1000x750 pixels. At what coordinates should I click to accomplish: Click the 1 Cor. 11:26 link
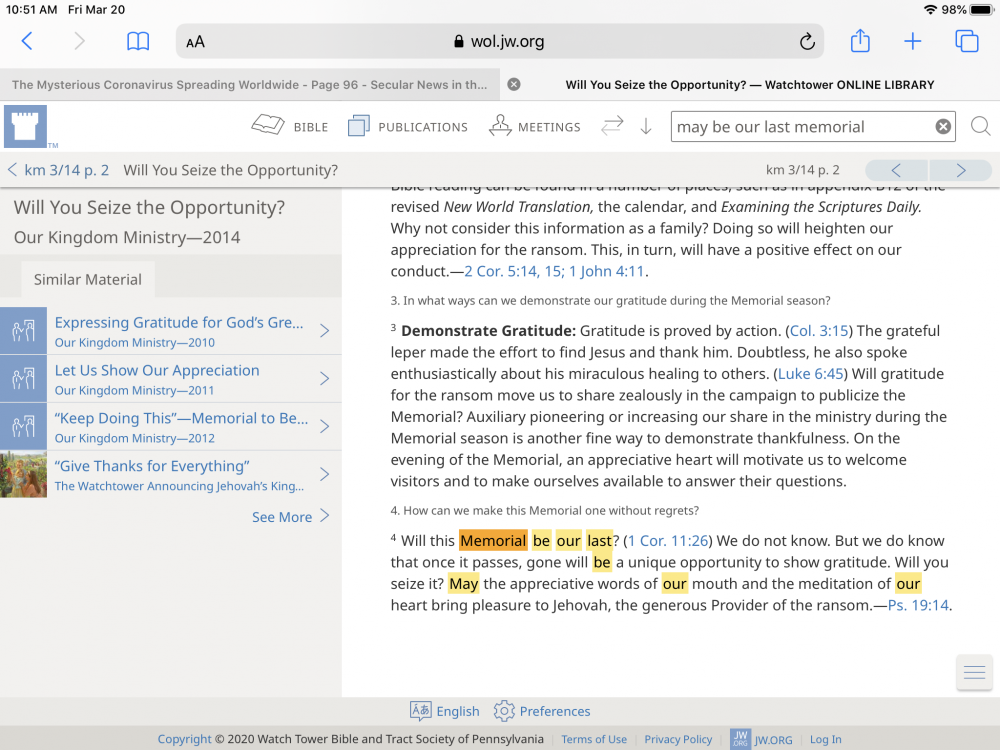(x=668, y=541)
